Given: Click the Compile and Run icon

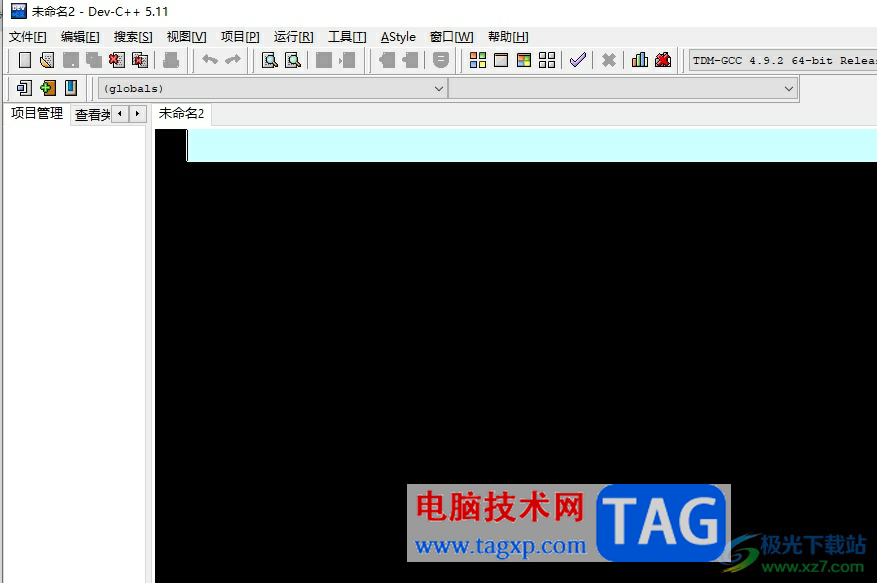Looking at the screenshot, I should point(524,60).
